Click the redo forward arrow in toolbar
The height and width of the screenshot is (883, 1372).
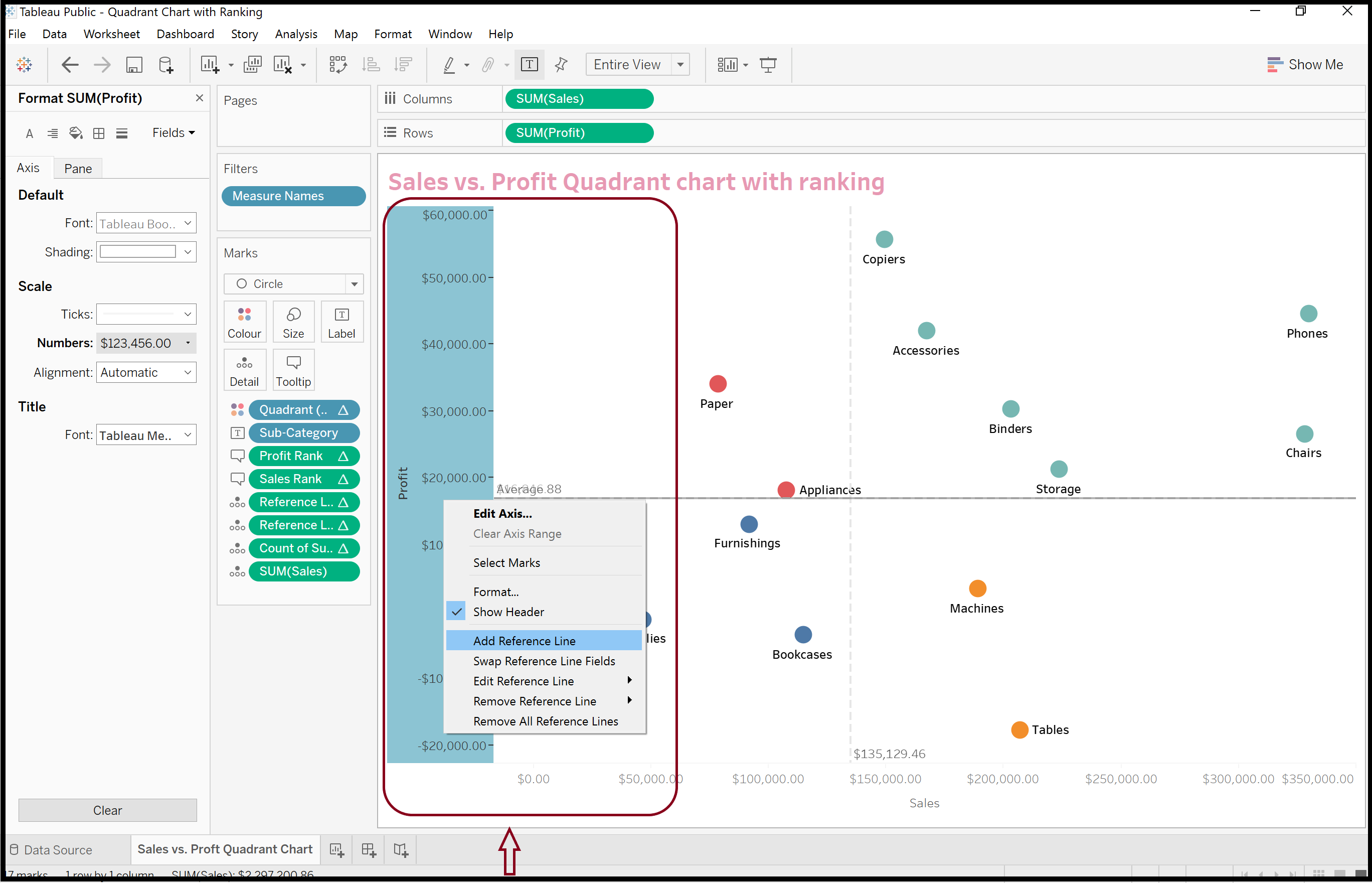tap(102, 65)
